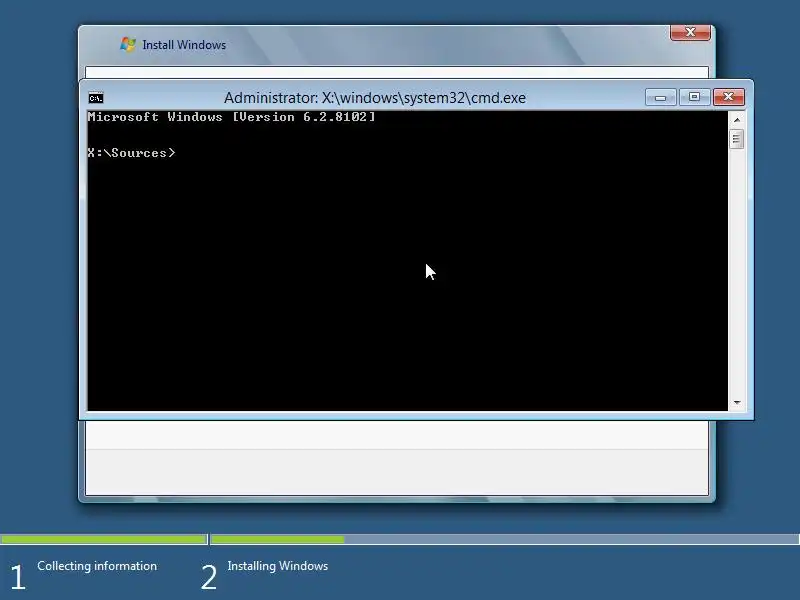
Task: Maximize the cmd.exe window
Action: coord(694,97)
